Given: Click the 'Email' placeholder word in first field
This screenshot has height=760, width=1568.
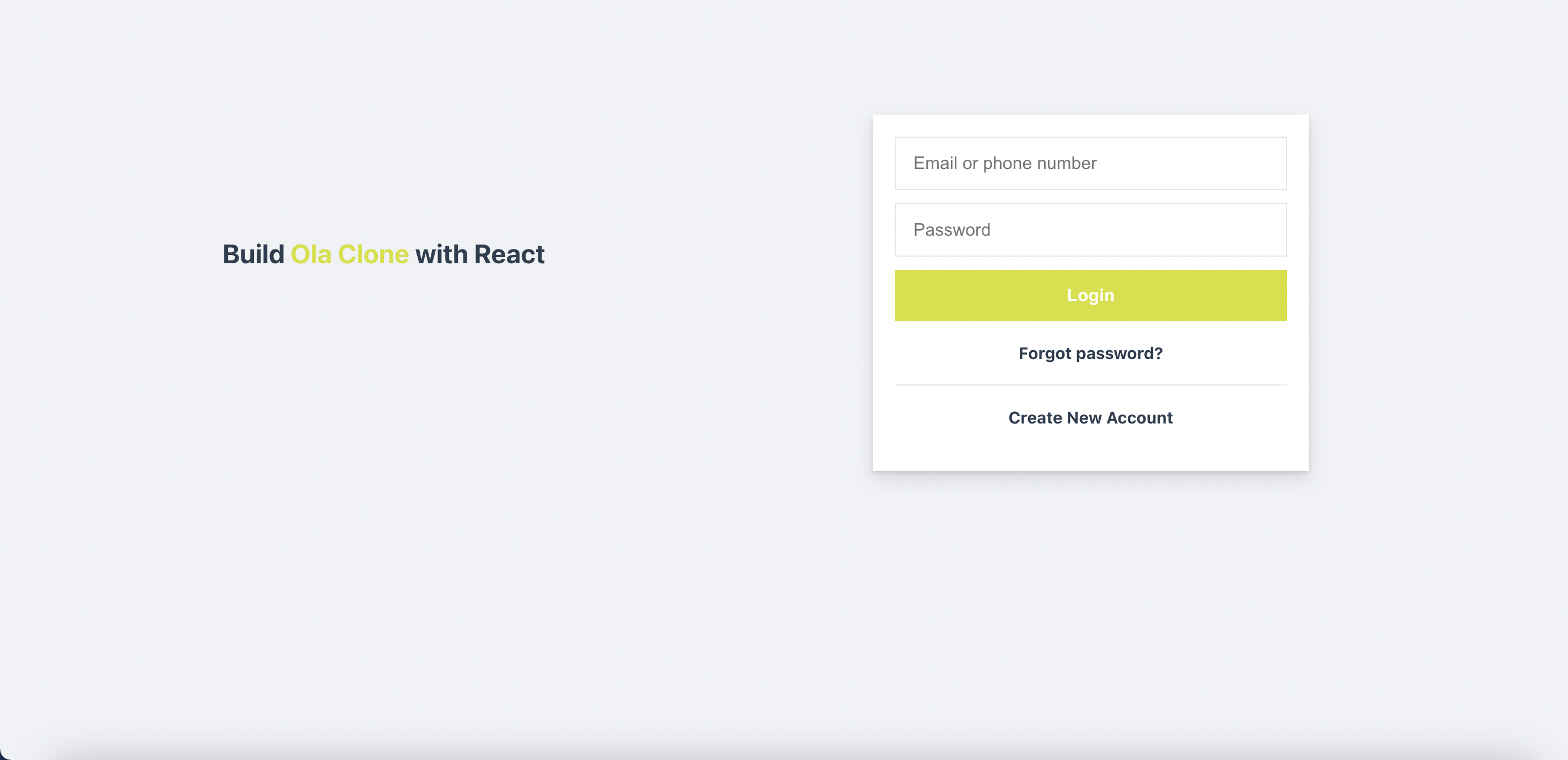Looking at the screenshot, I should click(x=935, y=163).
